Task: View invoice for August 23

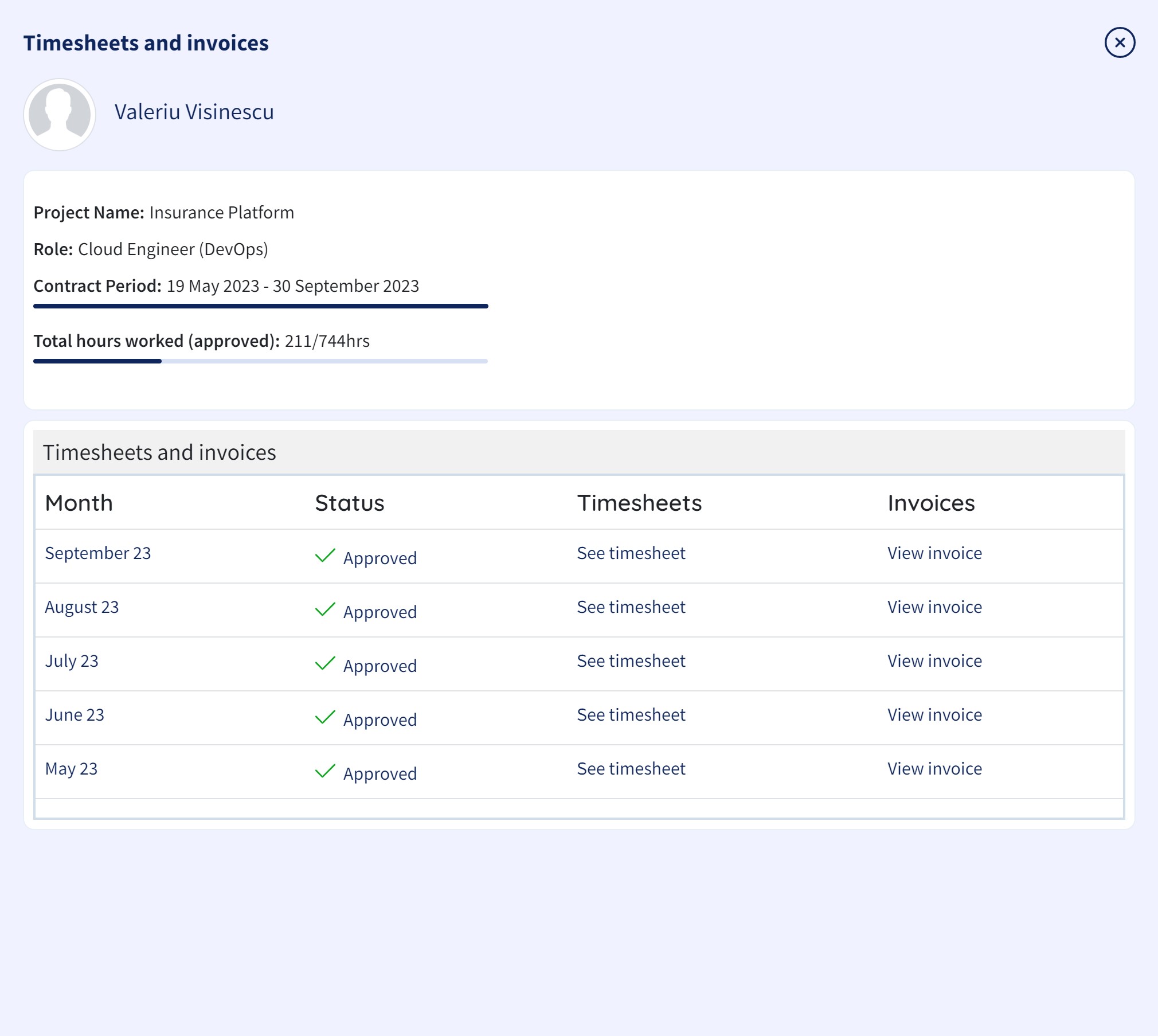Action: (x=934, y=607)
